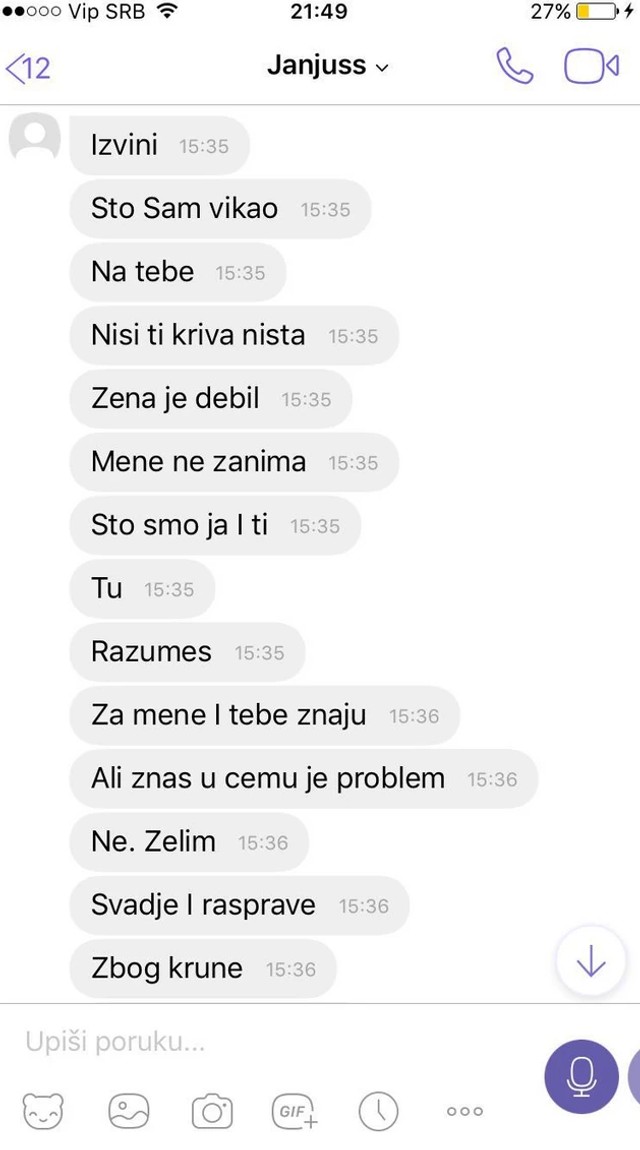The width and height of the screenshot is (640, 1150).
Task: Jump to latest messages with down arrow
Action: (591, 960)
